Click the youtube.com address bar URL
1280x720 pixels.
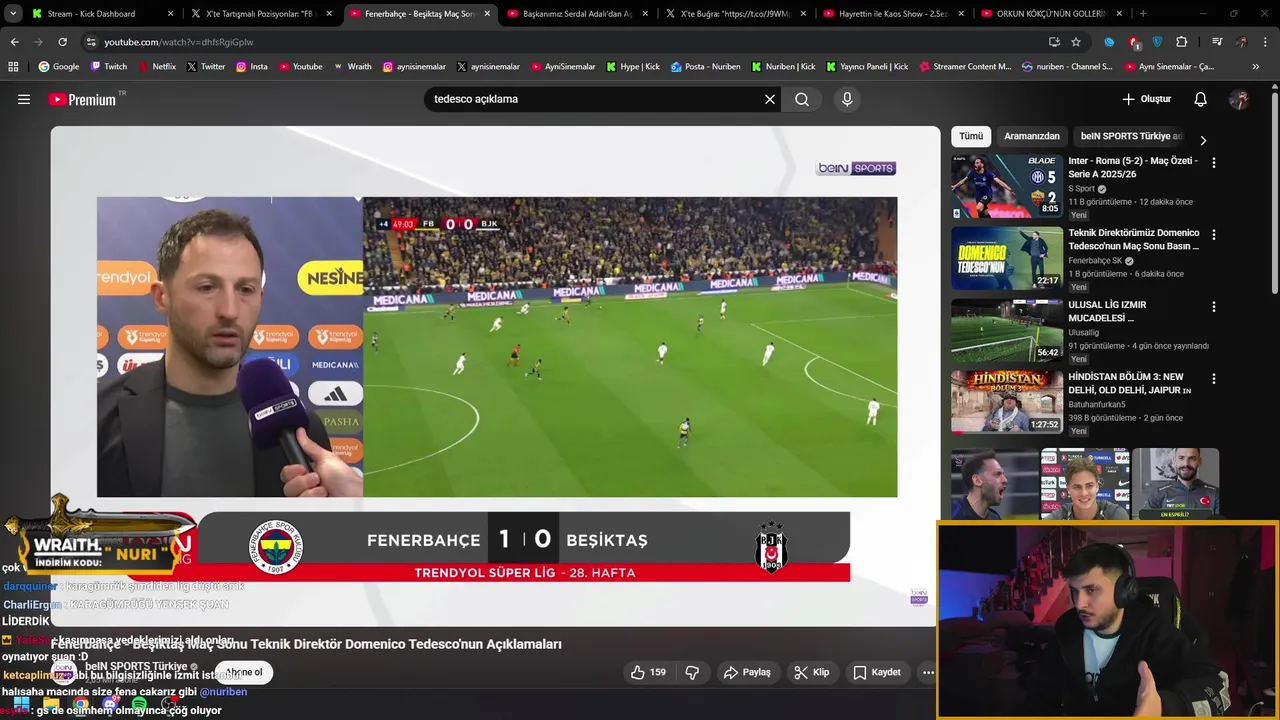coord(179,42)
